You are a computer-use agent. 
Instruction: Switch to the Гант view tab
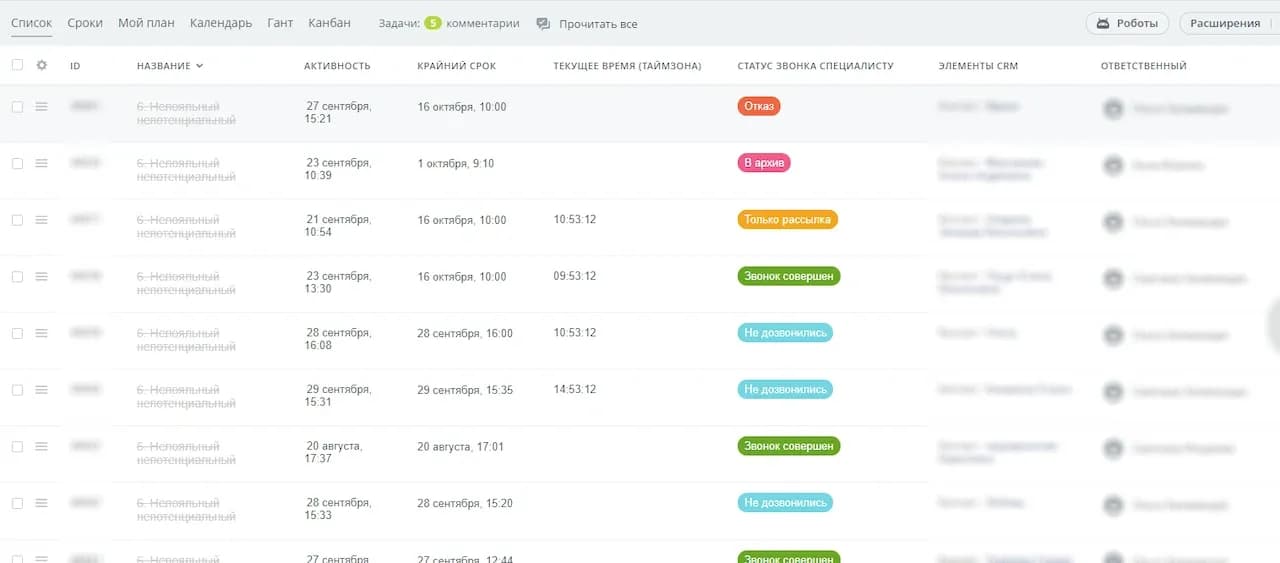pos(280,23)
